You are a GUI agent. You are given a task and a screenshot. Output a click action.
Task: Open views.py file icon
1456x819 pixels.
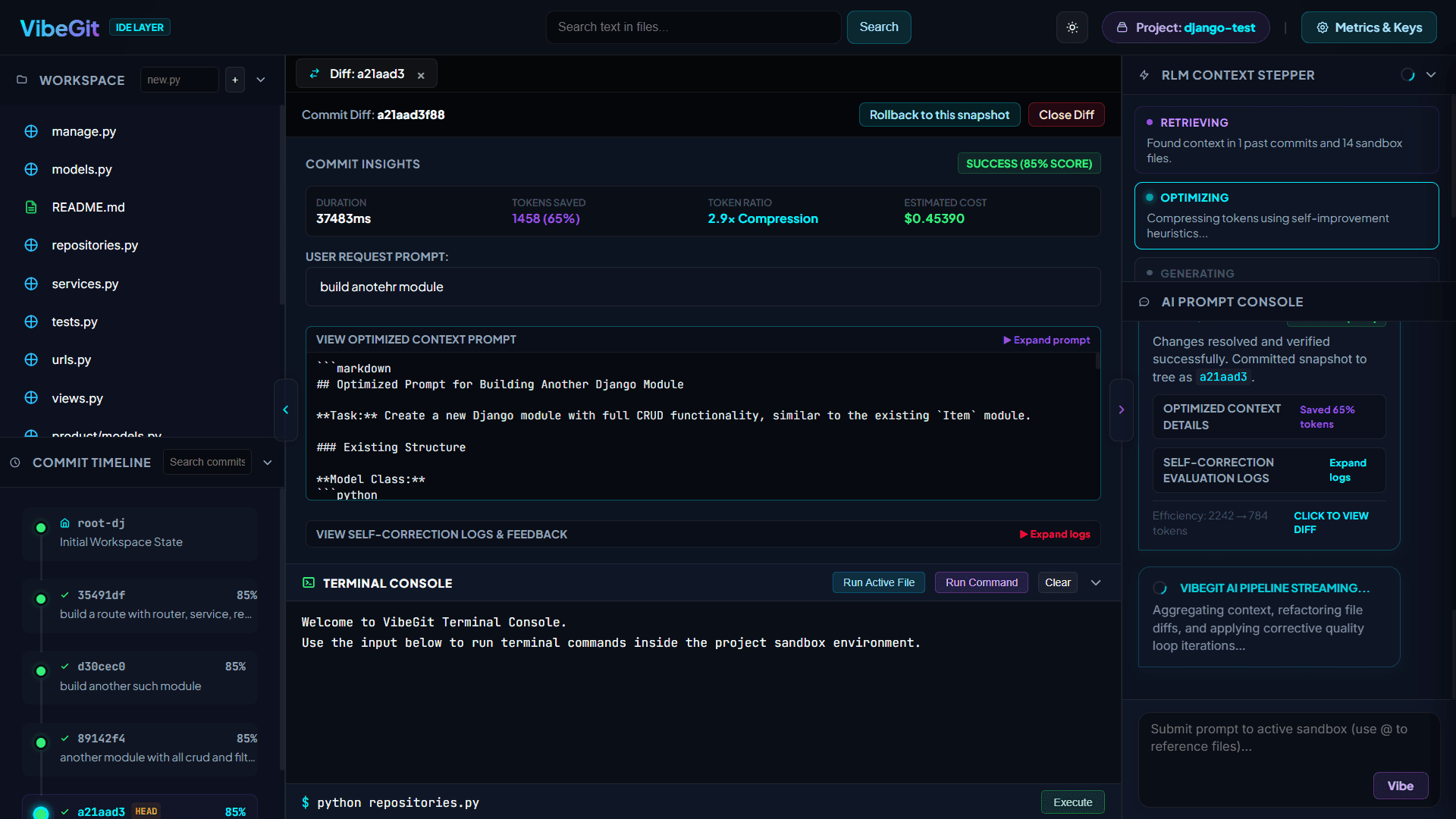point(31,397)
